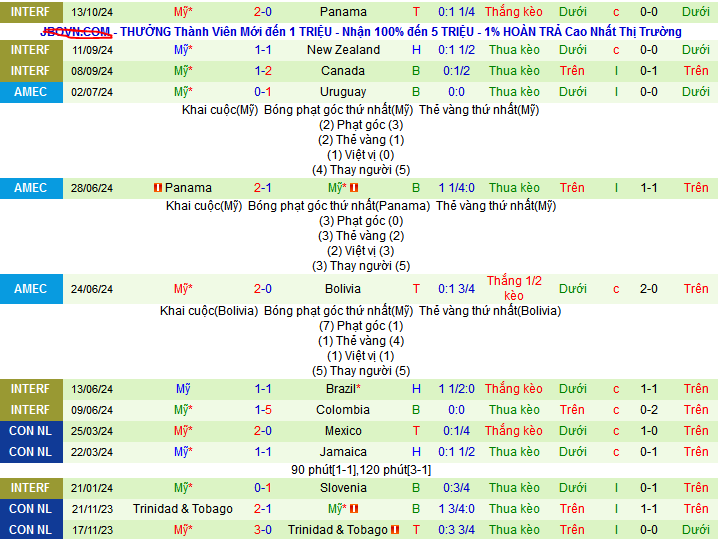The height and width of the screenshot is (539, 718).
Task: Click the AMEC league label dated 24/06/24
Action: tap(30, 289)
